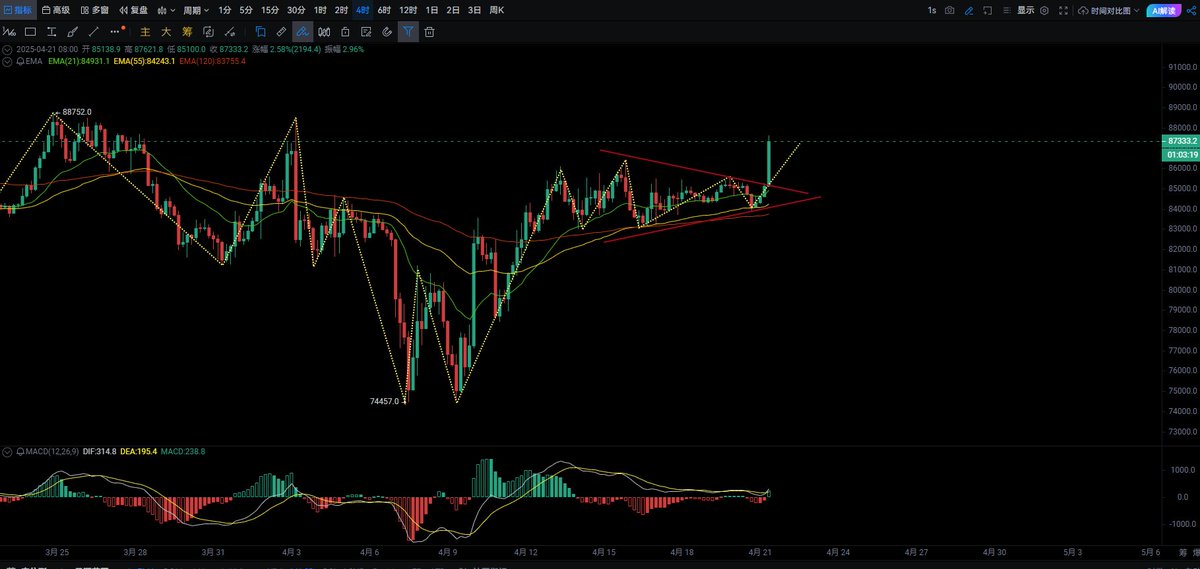Switch to the 2日 timeframe

(x=453, y=10)
